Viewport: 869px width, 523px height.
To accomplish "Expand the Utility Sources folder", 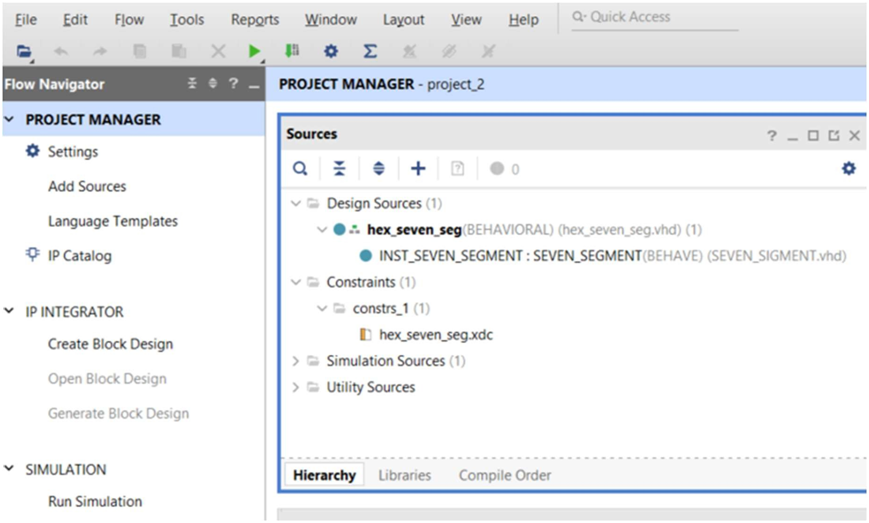I will coord(295,387).
